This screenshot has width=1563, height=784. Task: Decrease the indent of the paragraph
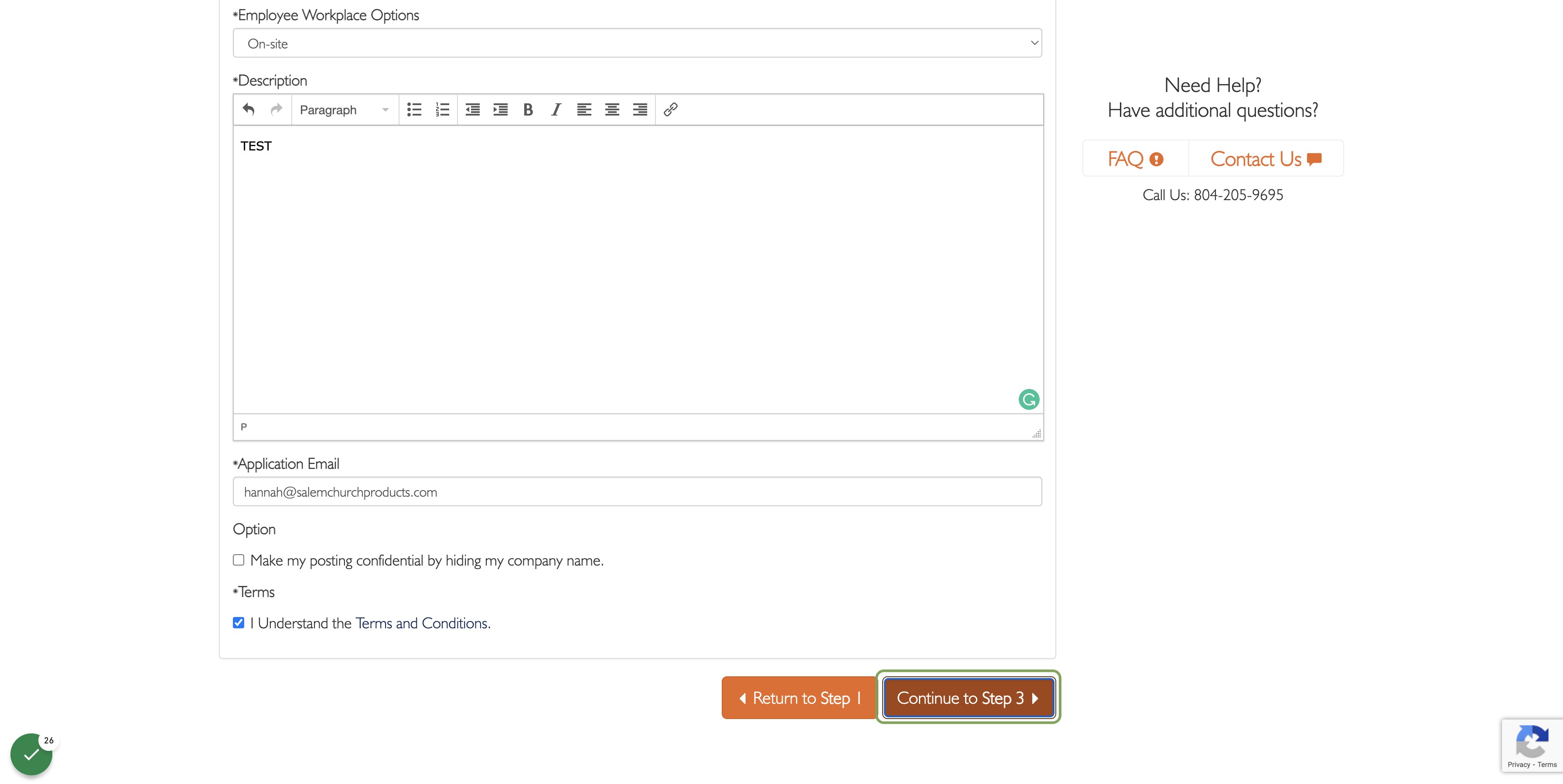point(473,109)
